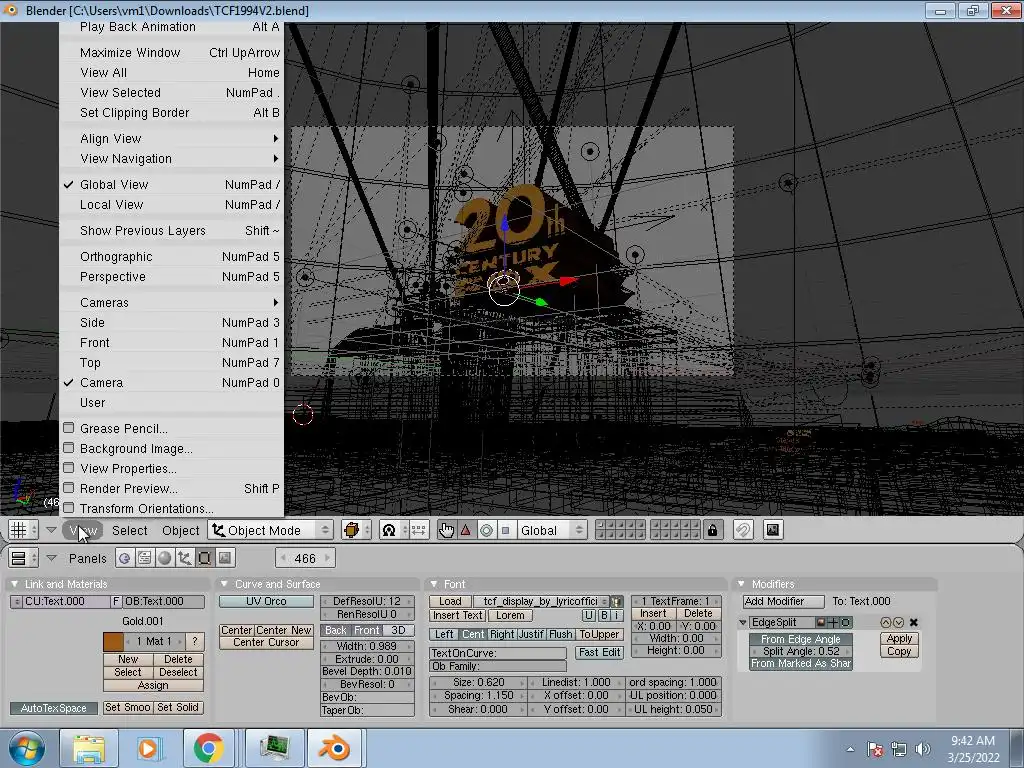Select the rotate manipulator circle icon
The image size is (1024, 768).
(487, 530)
